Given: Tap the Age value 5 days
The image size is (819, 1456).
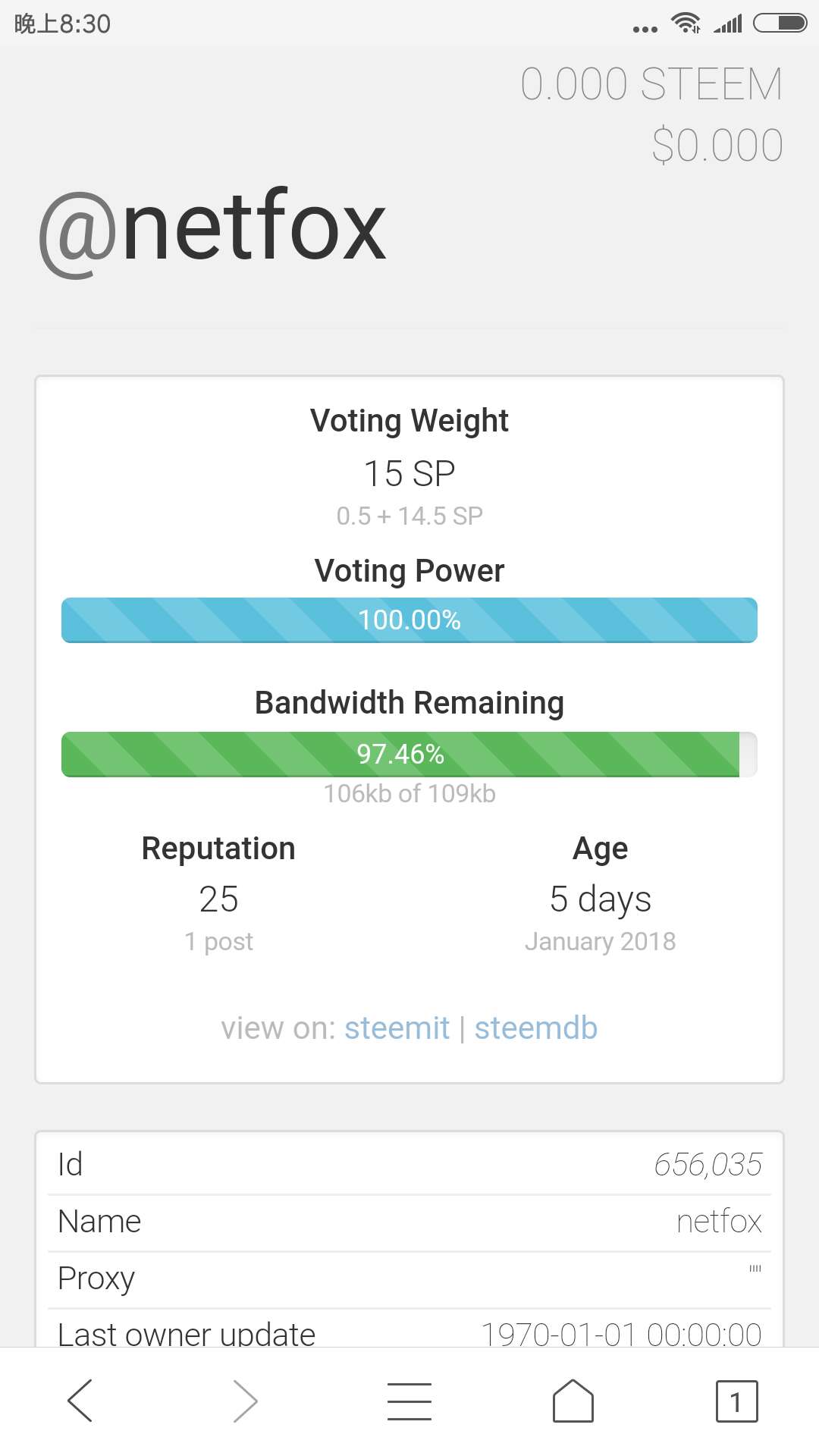Looking at the screenshot, I should click(600, 899).
